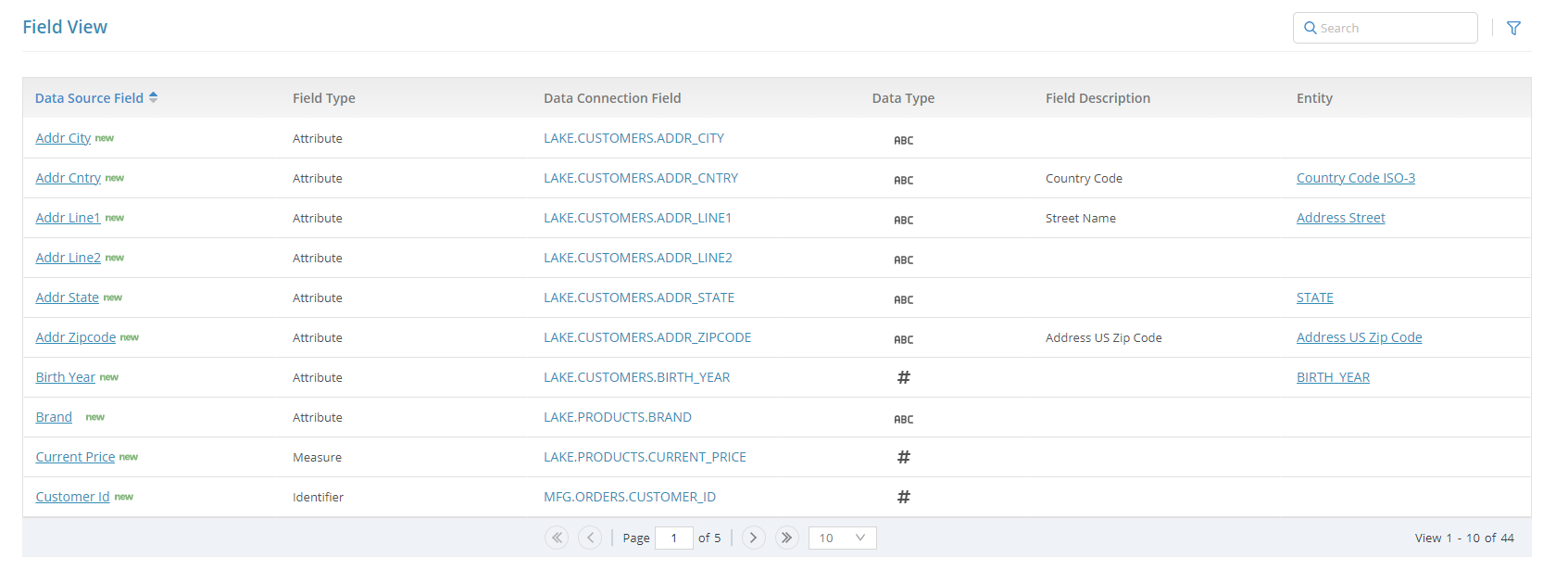
Task: Open the Current Price field link
Action: (75, 457)
